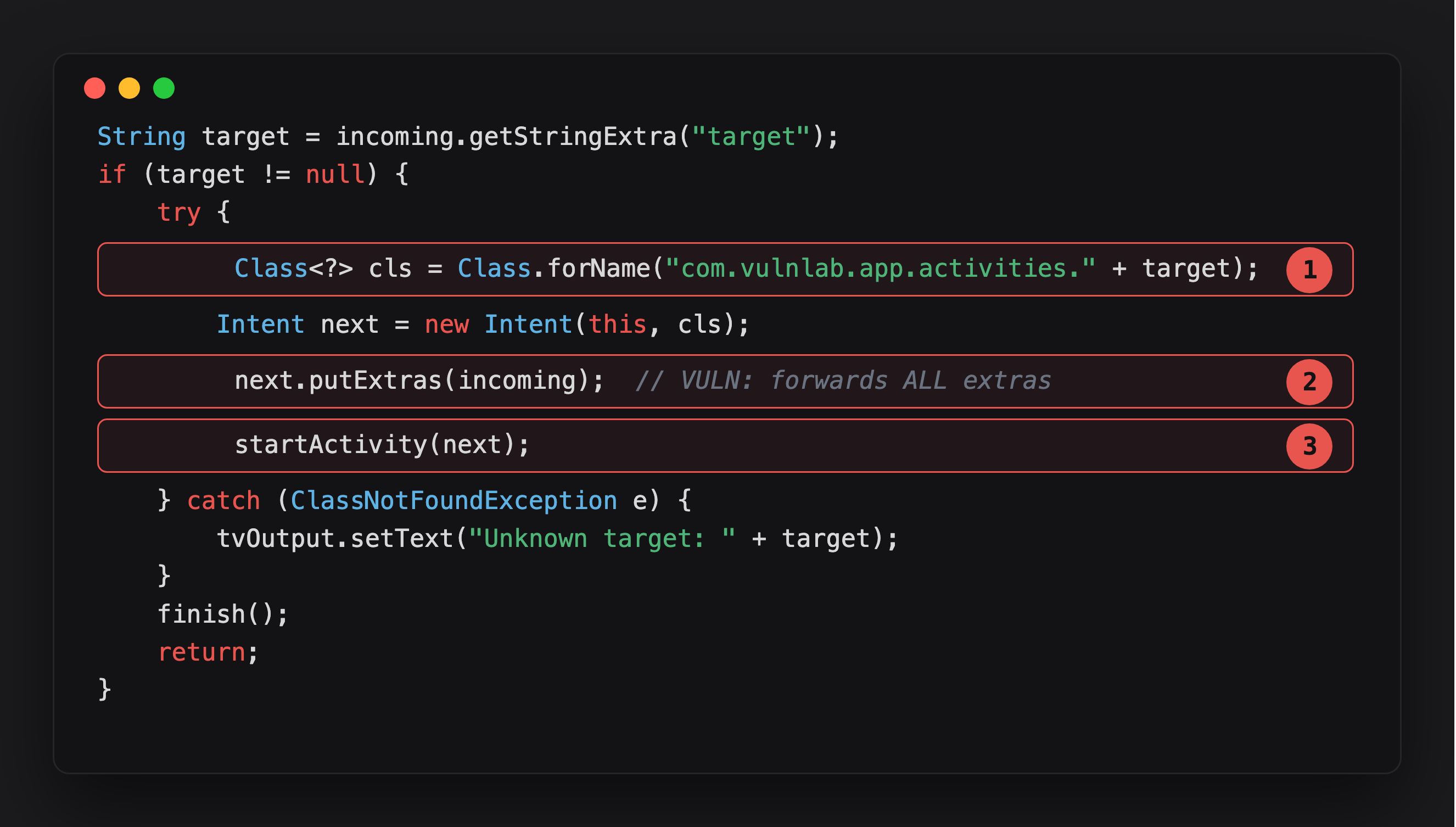Click the 'try {' line
The height and width of the screenshot is (827, 1456).
pyautogui.click(x=194, y=213)
